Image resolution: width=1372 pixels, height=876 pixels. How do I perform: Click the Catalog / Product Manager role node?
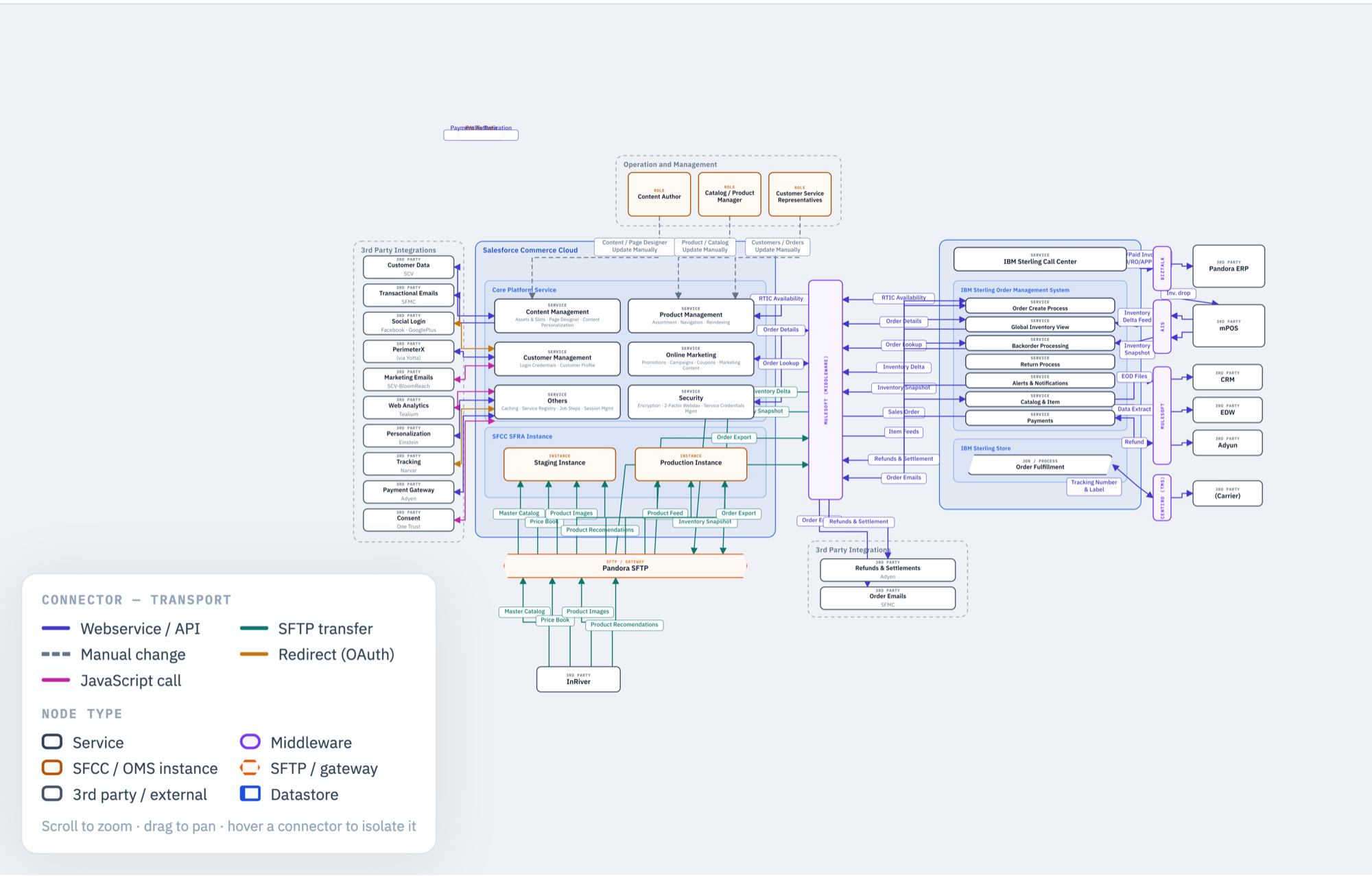[729, 194]
